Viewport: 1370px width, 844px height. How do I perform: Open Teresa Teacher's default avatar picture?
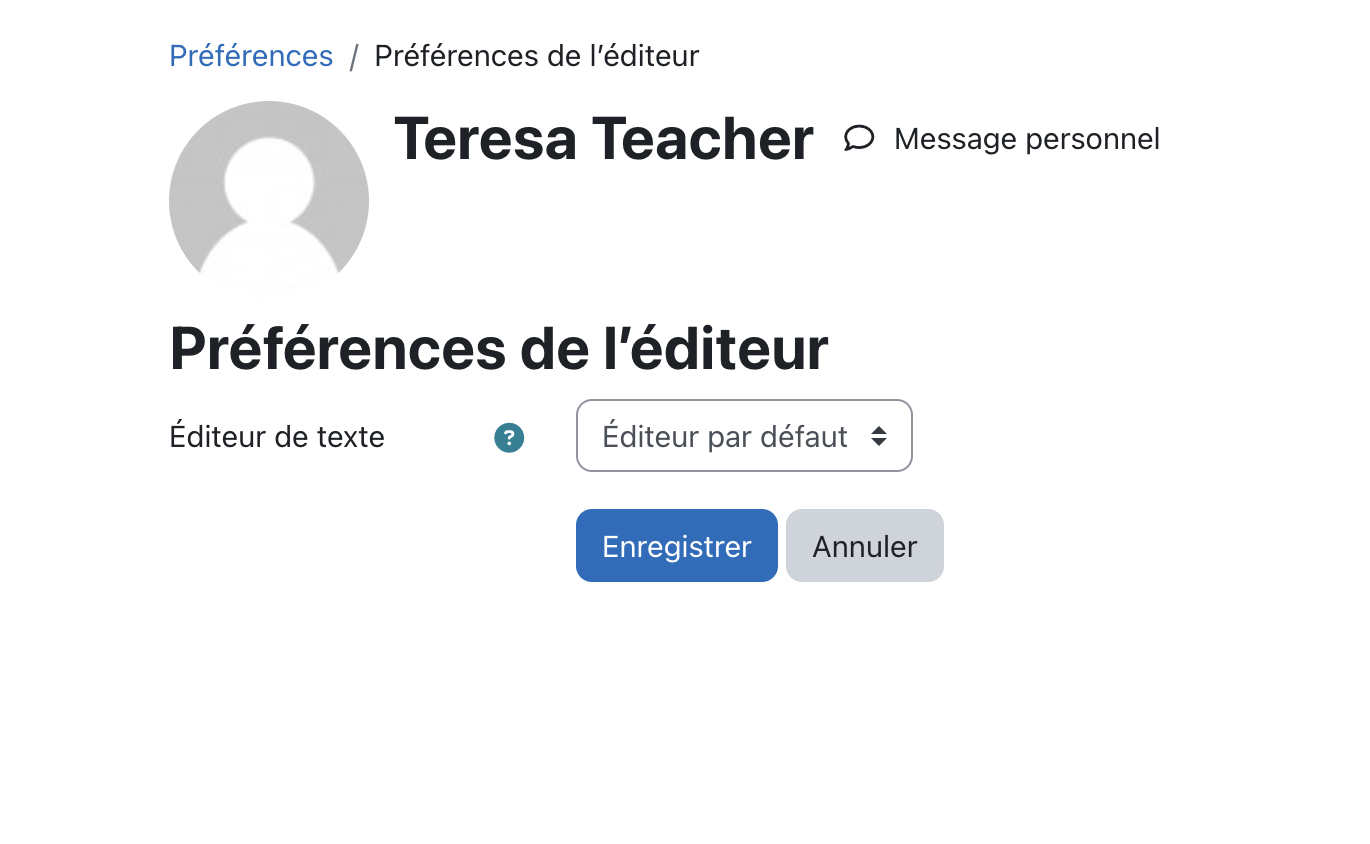(269, 200)
